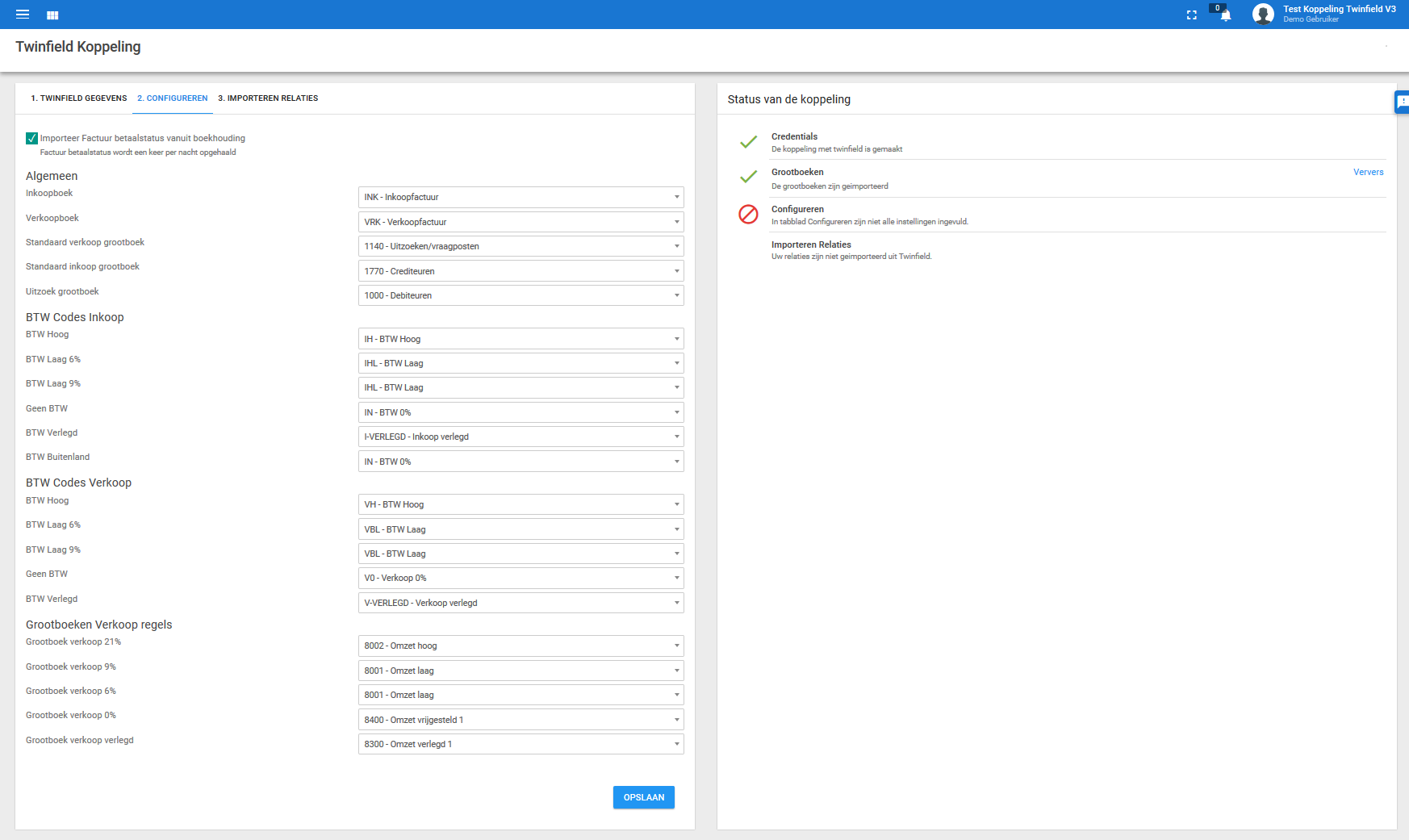
Task: Open the Verkoopboek dropdown
Action: pyautogui.click(x=521, y=222)
